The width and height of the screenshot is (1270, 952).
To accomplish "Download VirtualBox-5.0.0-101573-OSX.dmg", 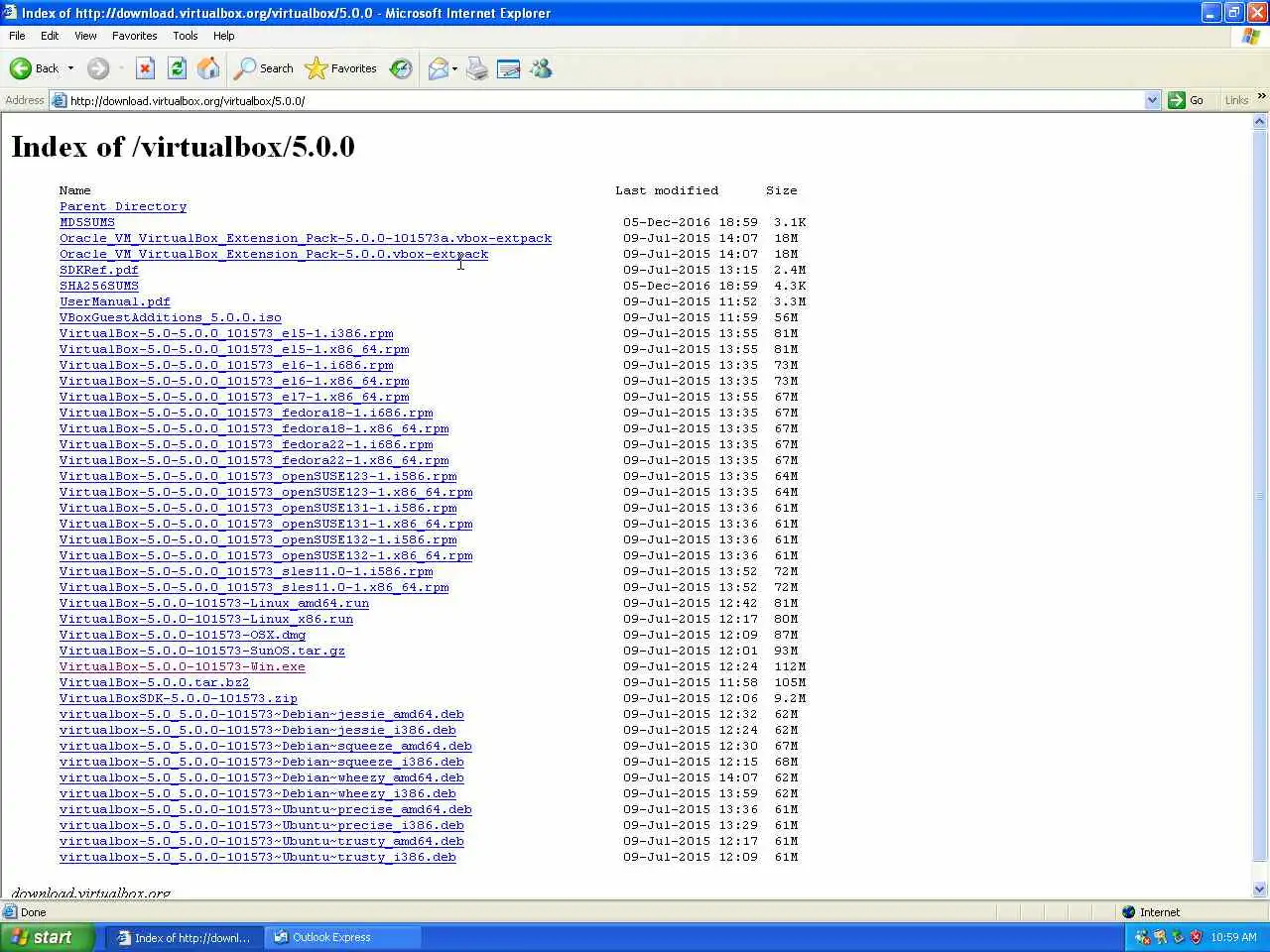I will [183, 635].
